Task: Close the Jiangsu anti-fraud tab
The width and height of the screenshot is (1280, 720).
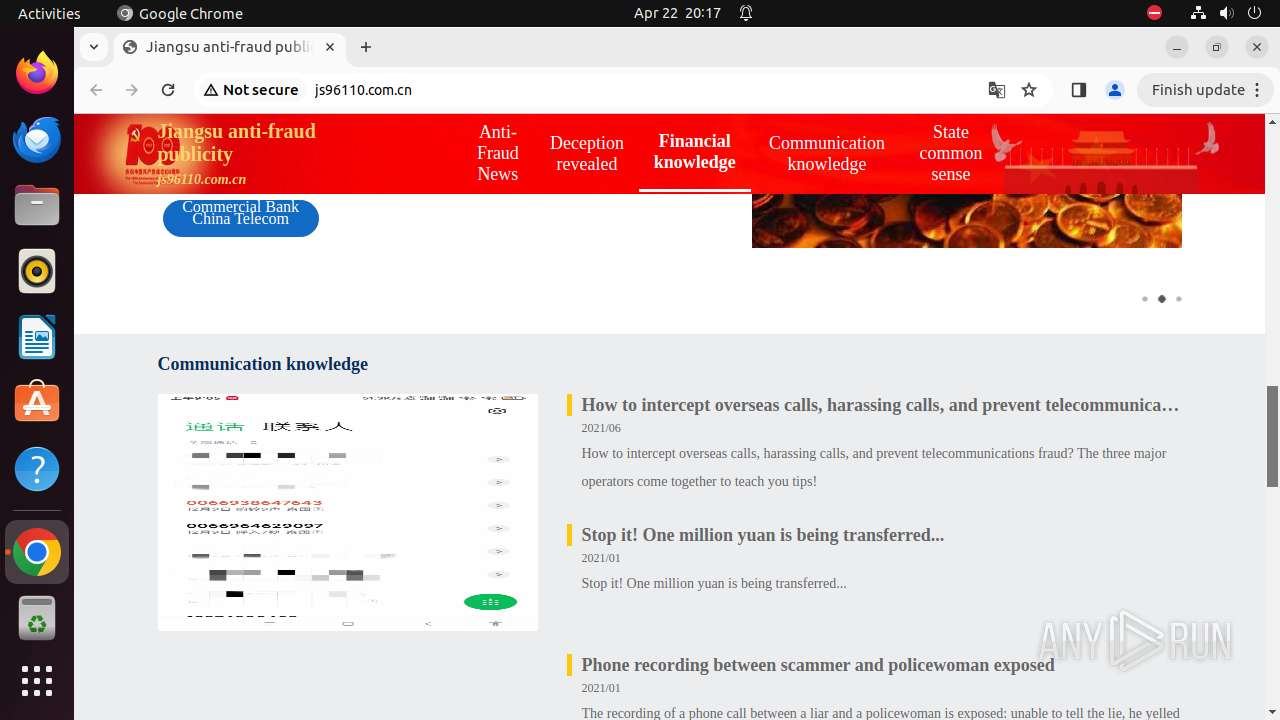Action: [330, 47]
